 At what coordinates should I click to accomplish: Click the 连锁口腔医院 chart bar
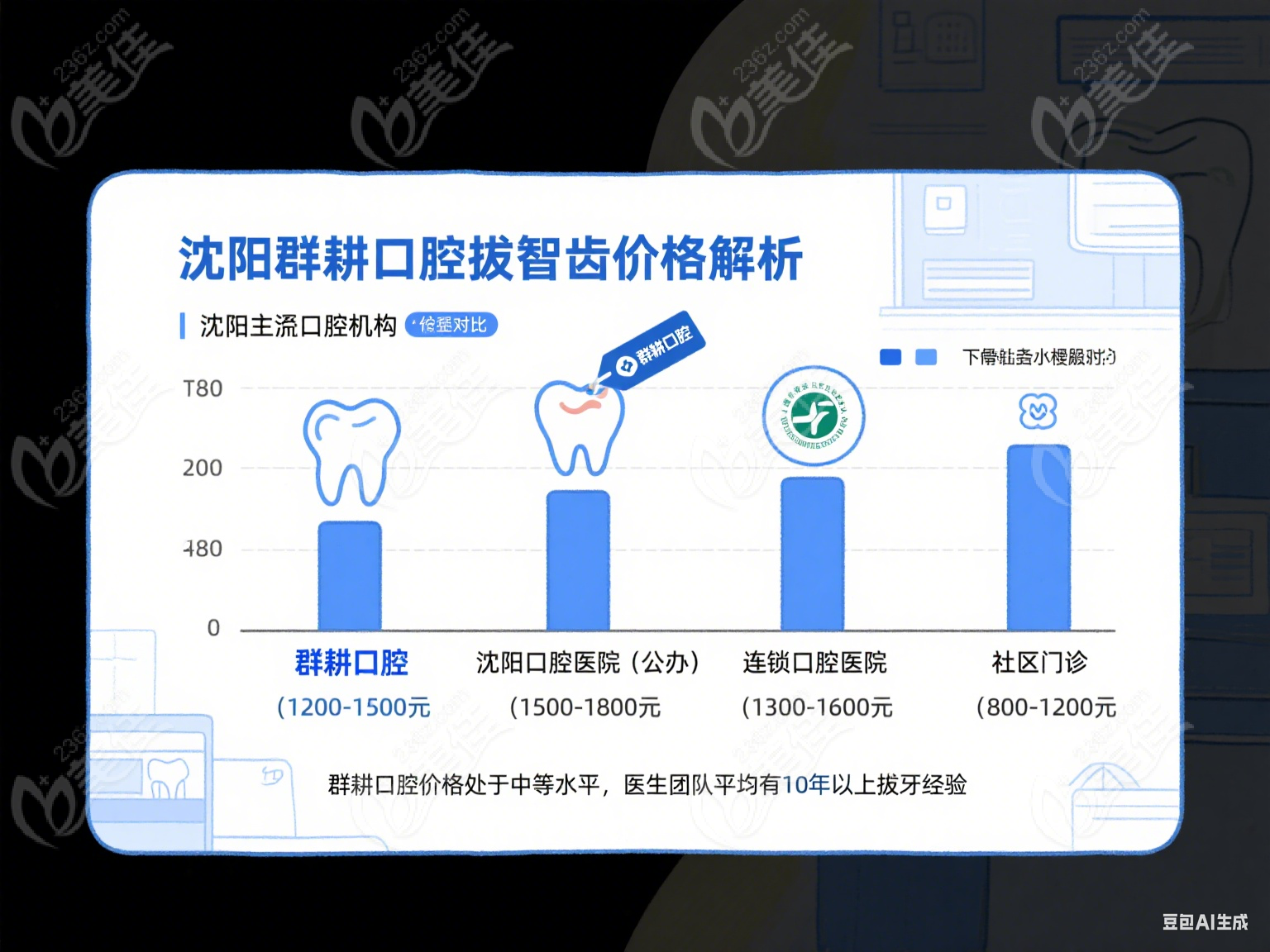(813, 553)
